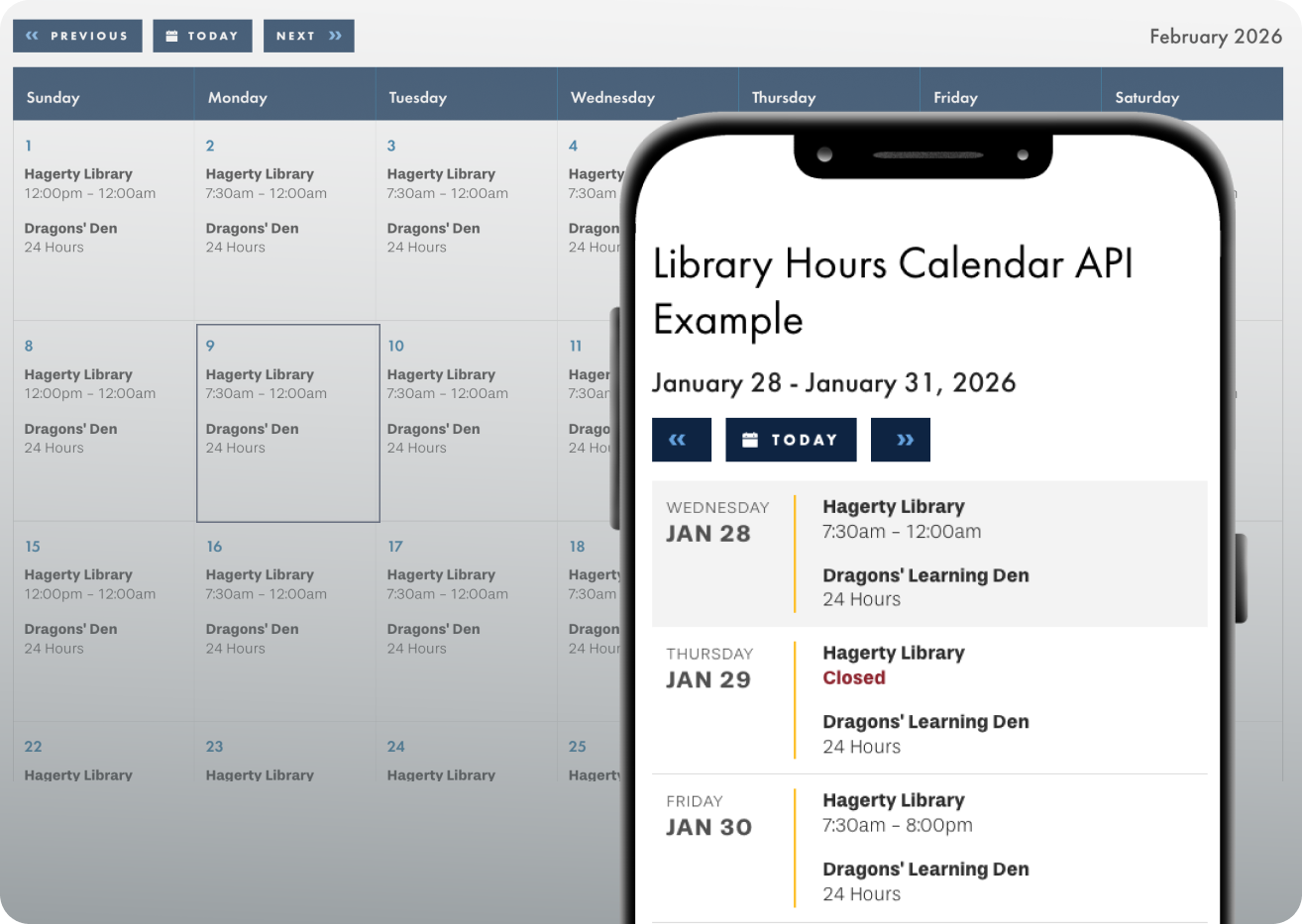The width and height of the screenshot is (1302, 924).
Task: Open date 23 in the calendar
Action: click(x=215, y=747)
